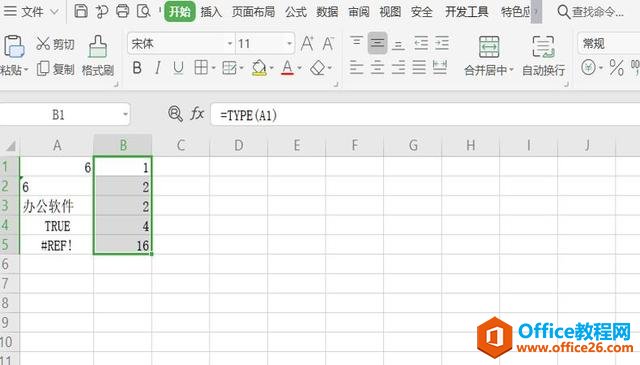Open the font name dropdown arrow

click(230, 43)
